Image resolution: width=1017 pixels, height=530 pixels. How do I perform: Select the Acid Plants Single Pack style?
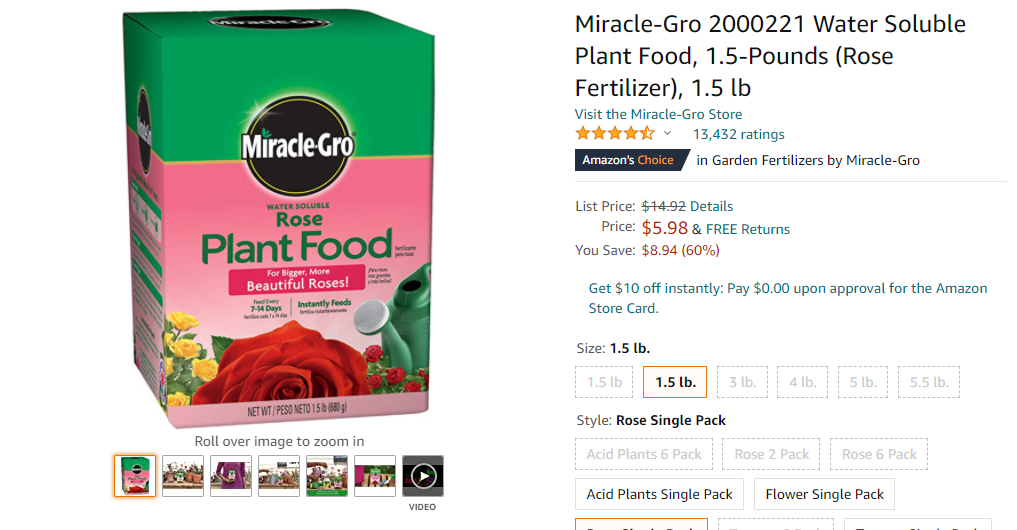pos(660,494)
